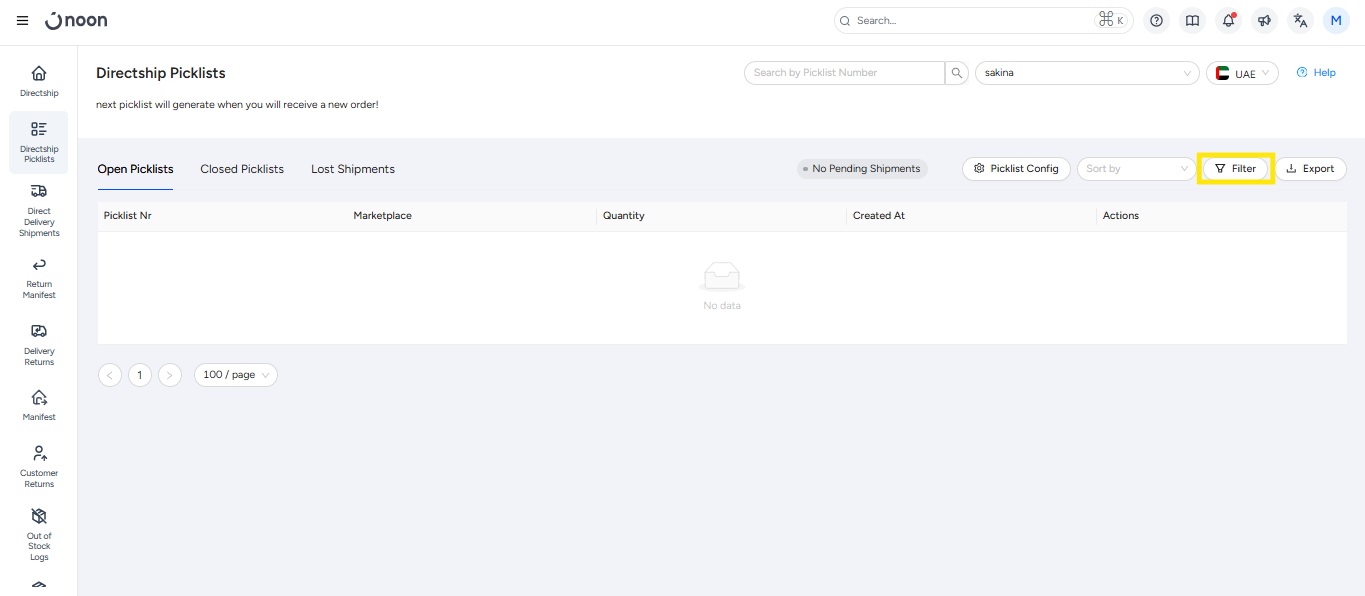Viewport: 1365px width, 596px height.
Task: Expand the sakina store dropdown
Action: click(1086, 73)
